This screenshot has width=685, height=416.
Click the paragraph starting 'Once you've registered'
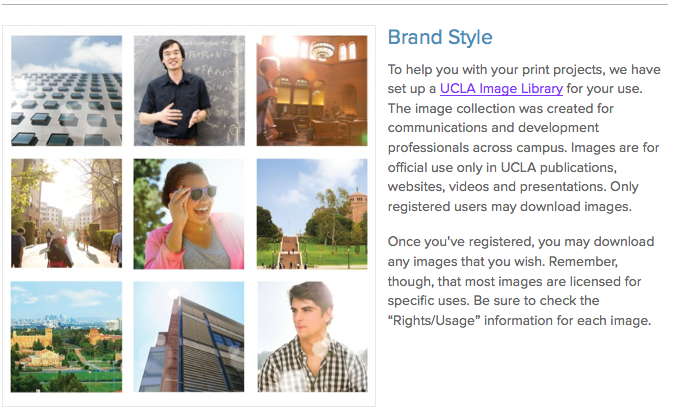[521, 281]
